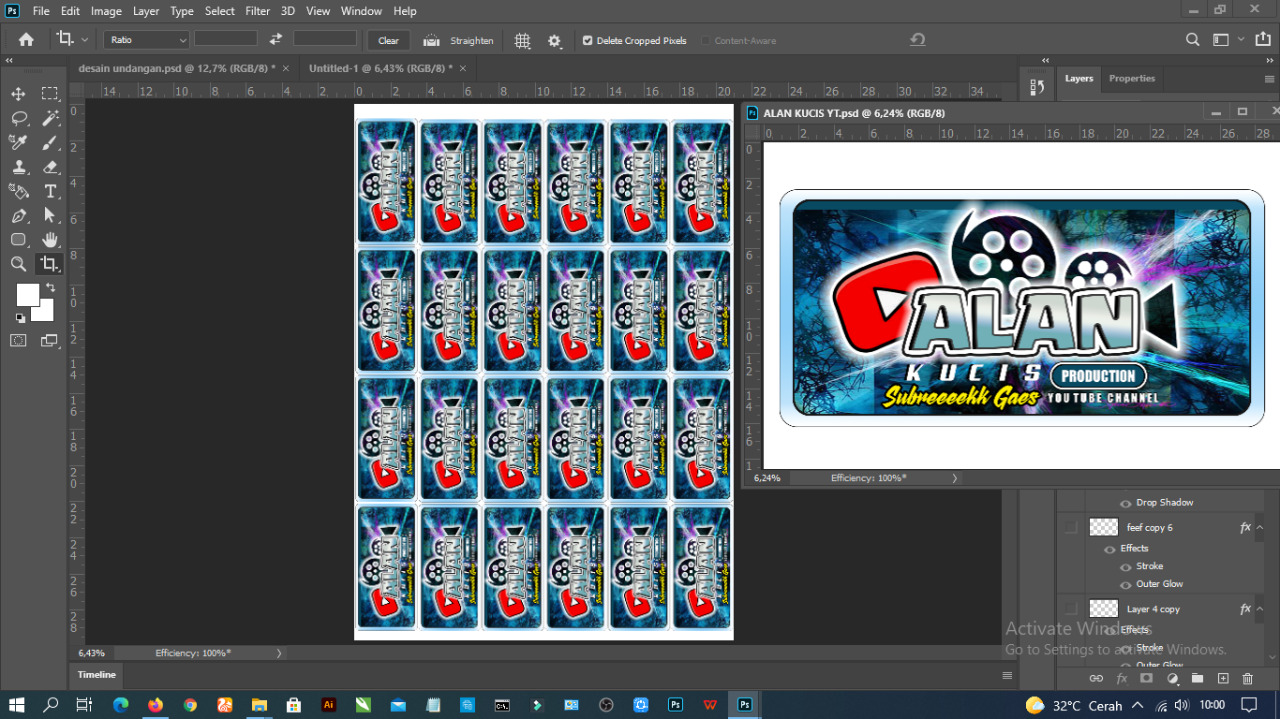1280x719 pixels.
Task: Open crop tool preset picker arrow
Action: [84, 40]
